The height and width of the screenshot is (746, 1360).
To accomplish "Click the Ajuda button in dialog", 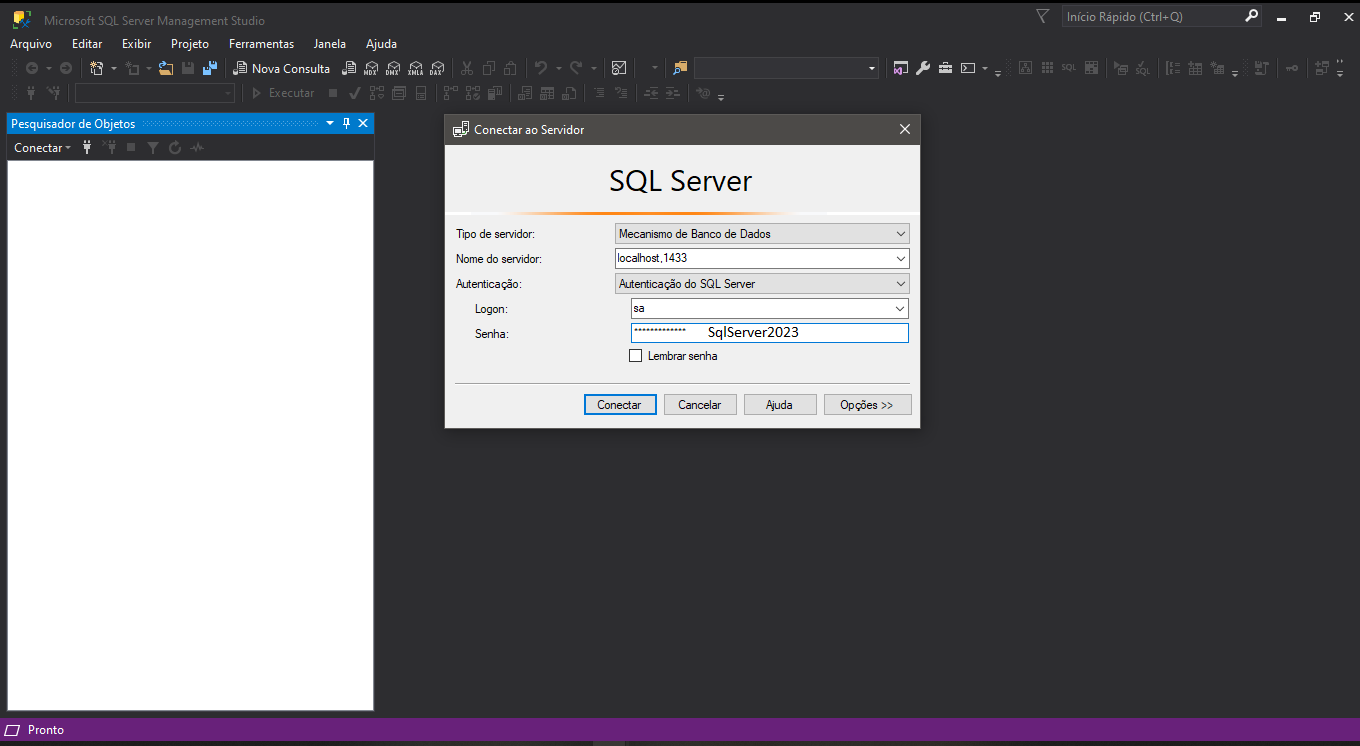I will (x=779, y=405).
